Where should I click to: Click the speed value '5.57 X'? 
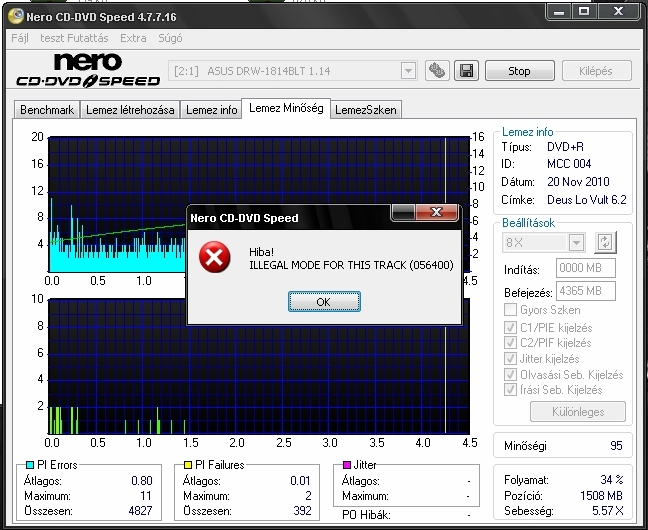pos(608,511)
